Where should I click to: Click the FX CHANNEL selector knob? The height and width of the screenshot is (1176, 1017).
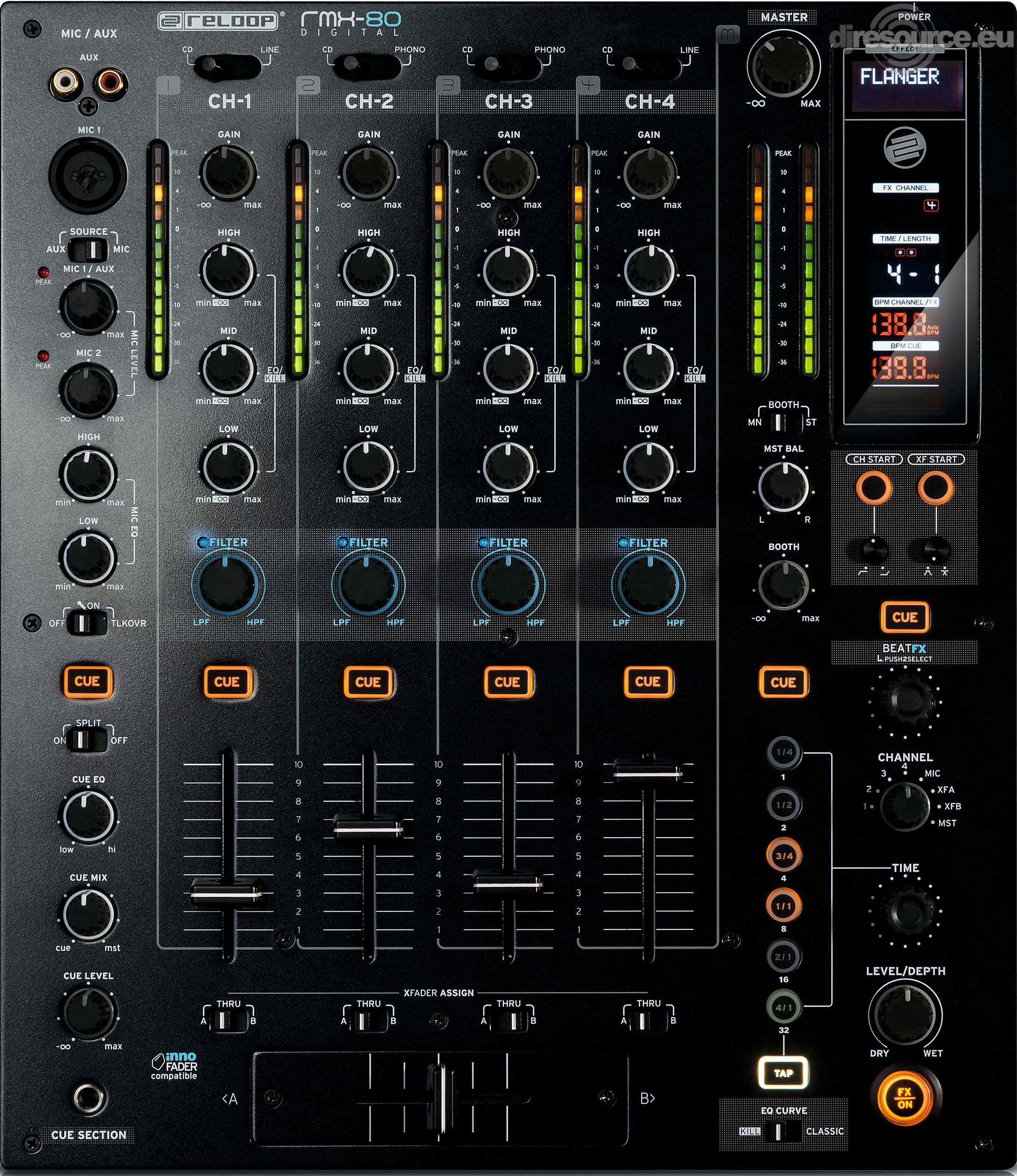(905, 806)
